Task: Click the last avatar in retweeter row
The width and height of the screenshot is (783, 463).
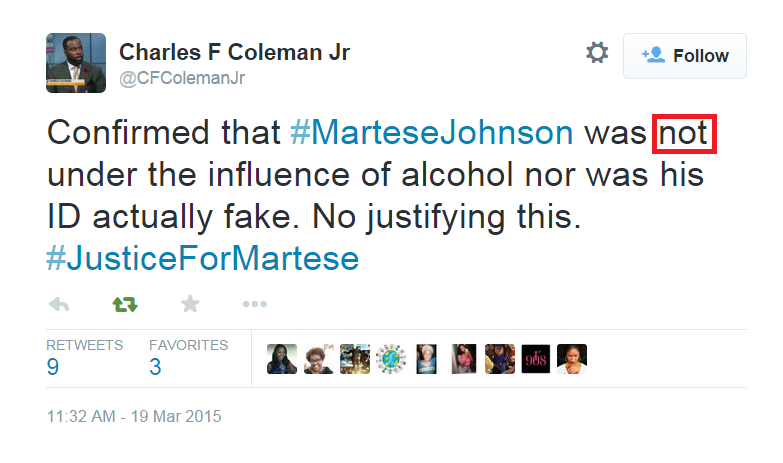Action: click(572, 359)
